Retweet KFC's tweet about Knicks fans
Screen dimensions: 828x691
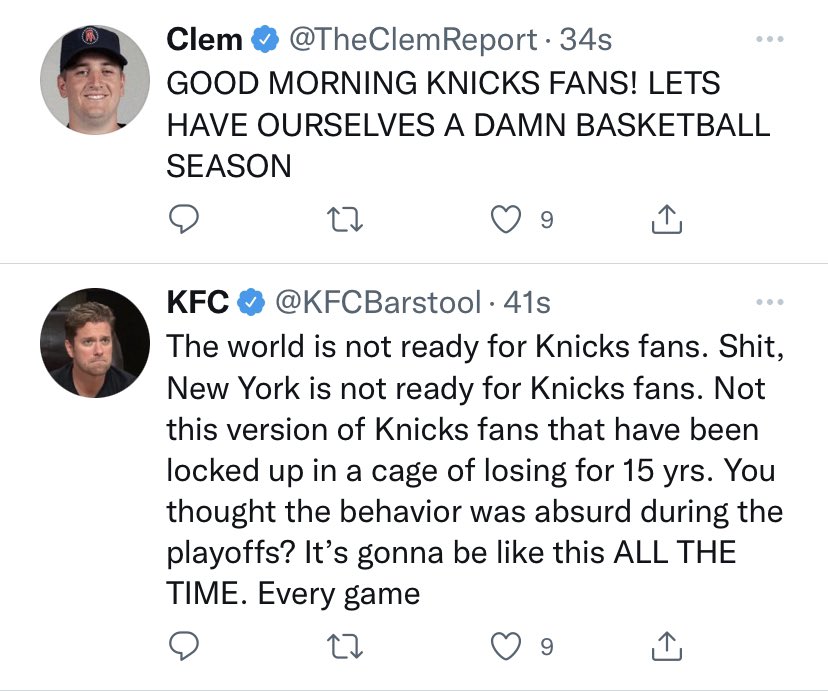(345, 647)
